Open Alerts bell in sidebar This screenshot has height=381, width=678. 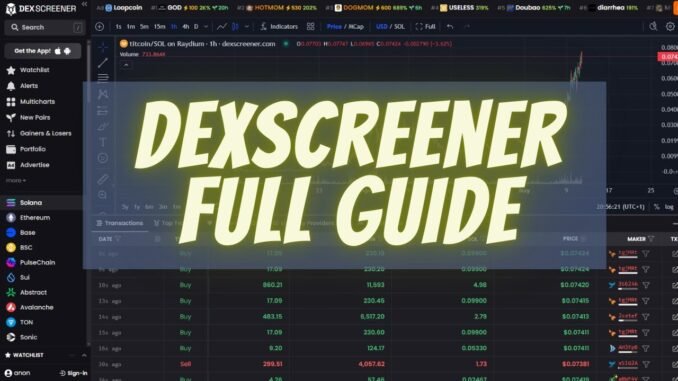click(x=11, y=86)
